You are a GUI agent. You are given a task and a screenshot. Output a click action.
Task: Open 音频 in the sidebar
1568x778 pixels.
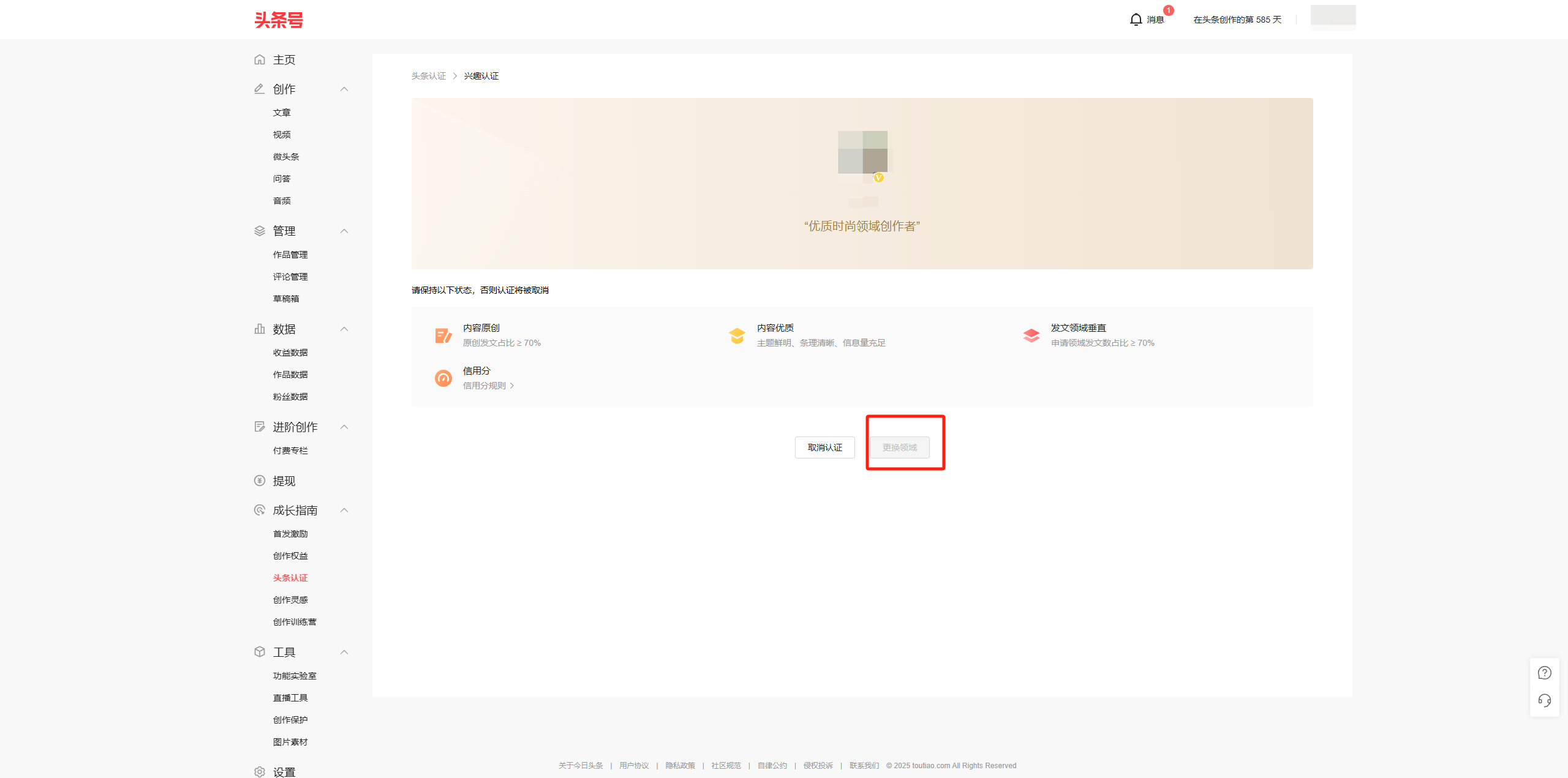(x=282, y=201)
